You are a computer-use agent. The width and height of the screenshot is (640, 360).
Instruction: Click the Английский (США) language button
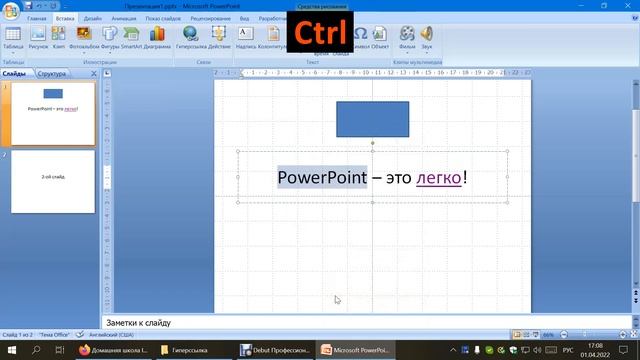[x=111, y=335]
